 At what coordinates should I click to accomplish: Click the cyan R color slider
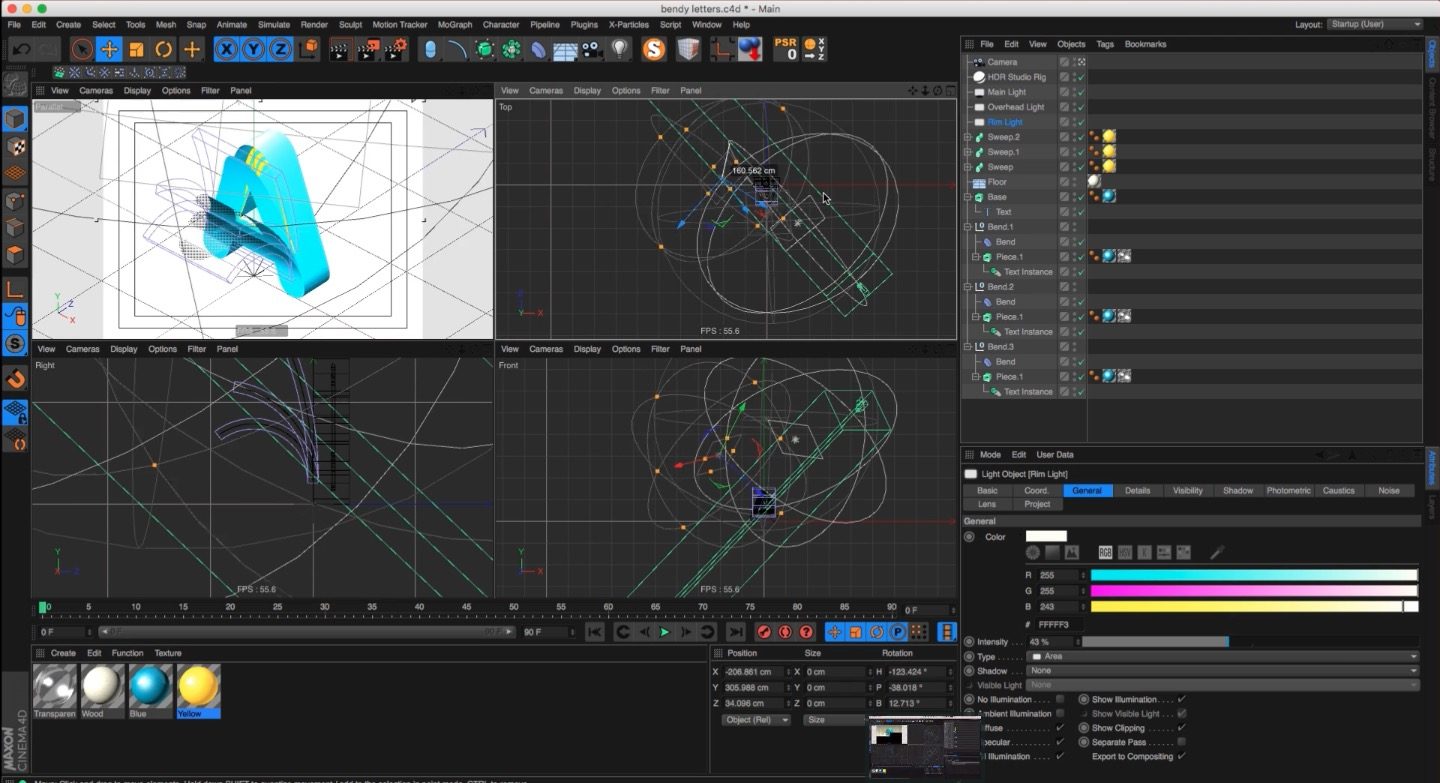pos(1254,575)
